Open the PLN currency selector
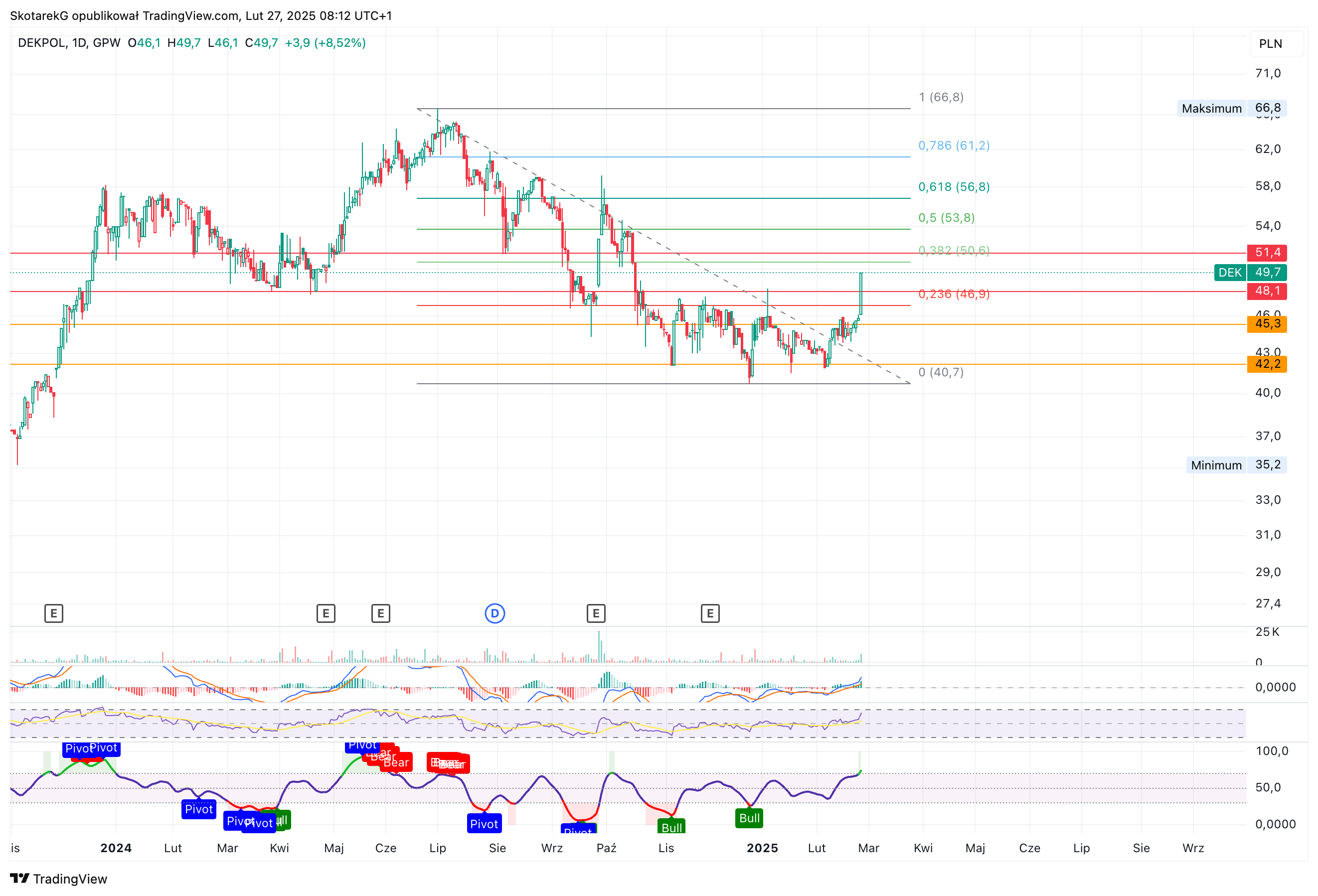1318x896 pixels. [1271, 44]
